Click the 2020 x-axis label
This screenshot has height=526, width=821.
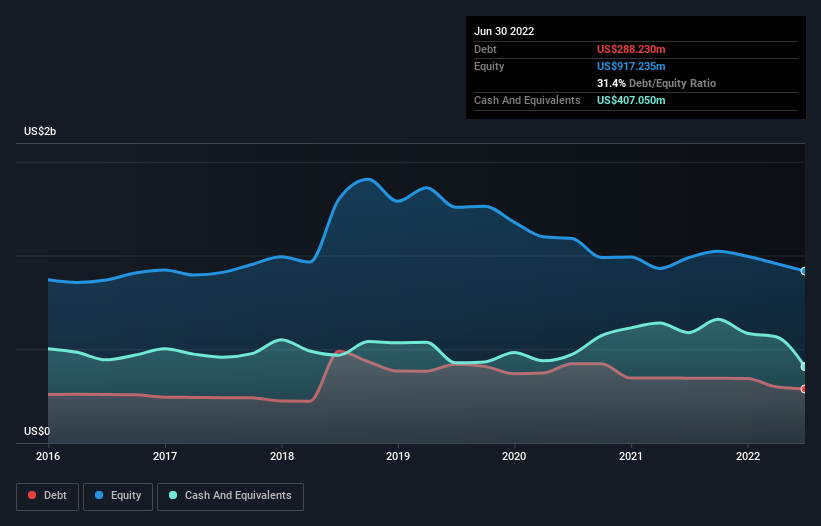point(514,456)
